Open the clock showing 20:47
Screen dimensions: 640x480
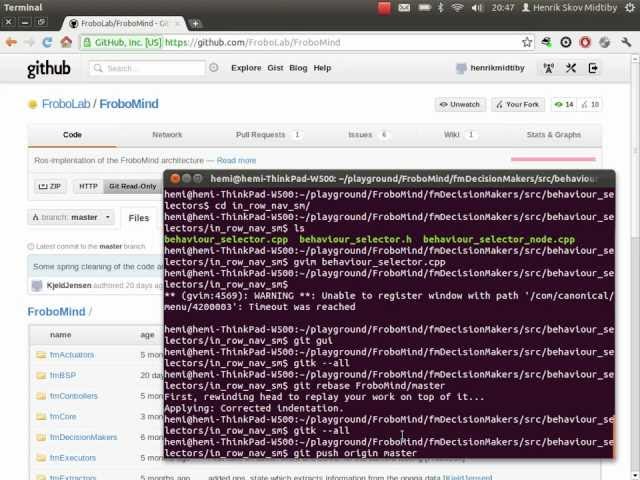coord(502,7)
